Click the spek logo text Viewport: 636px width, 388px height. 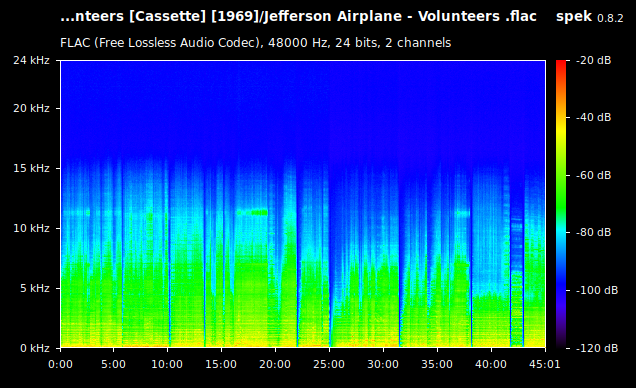[x=574, y=17]
